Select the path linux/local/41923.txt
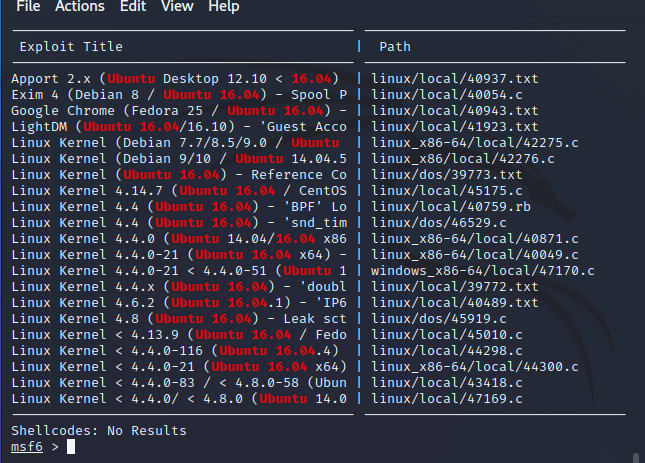The height and width of the screenshot is (463, 645). pyautogui.click(x=455, y=127)
